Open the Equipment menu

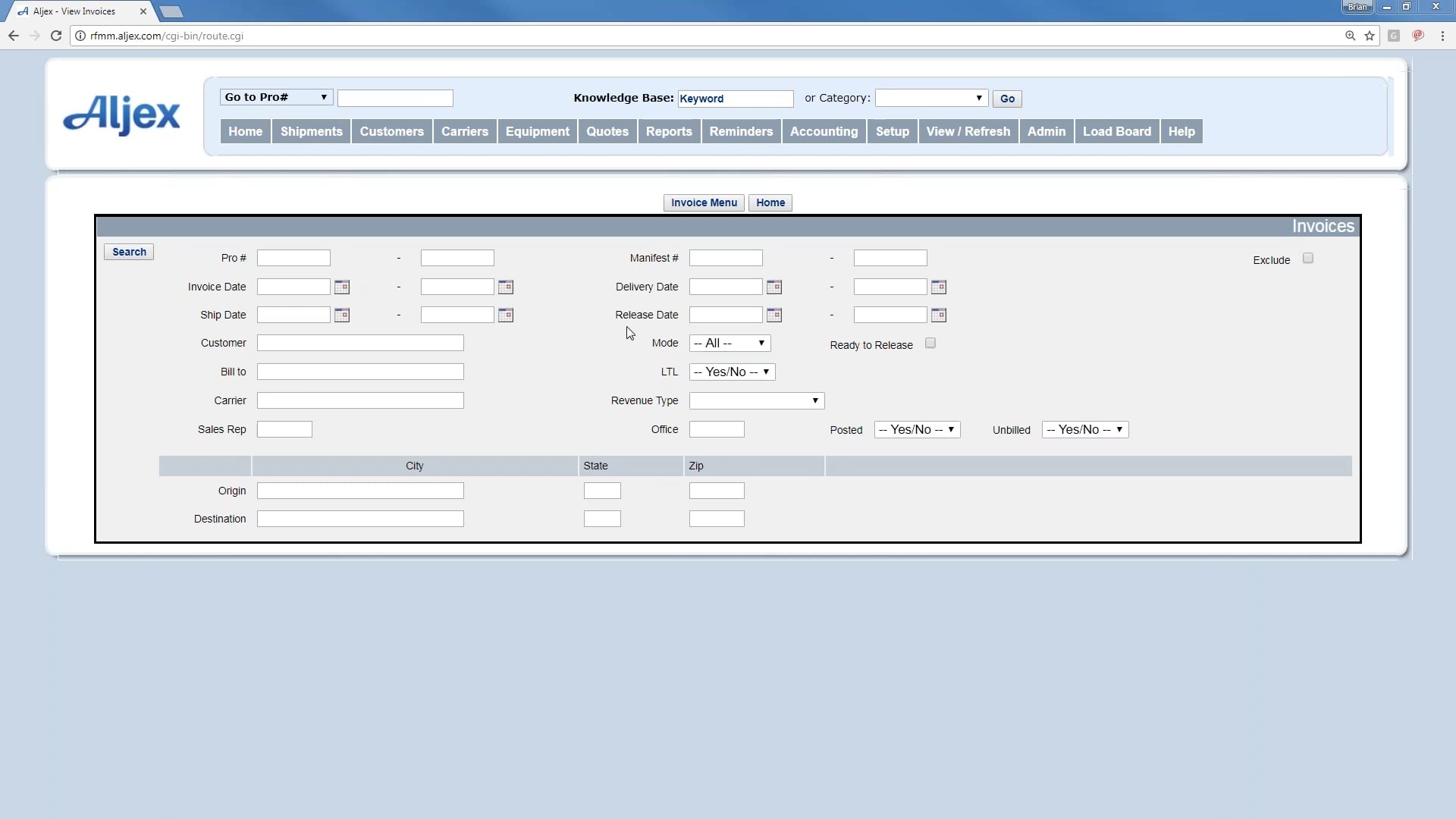point(538,131)
